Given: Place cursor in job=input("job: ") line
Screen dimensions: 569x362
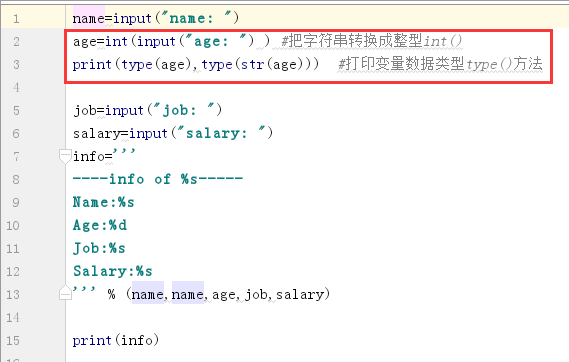Looking at the screenshot, I should 147,110.
